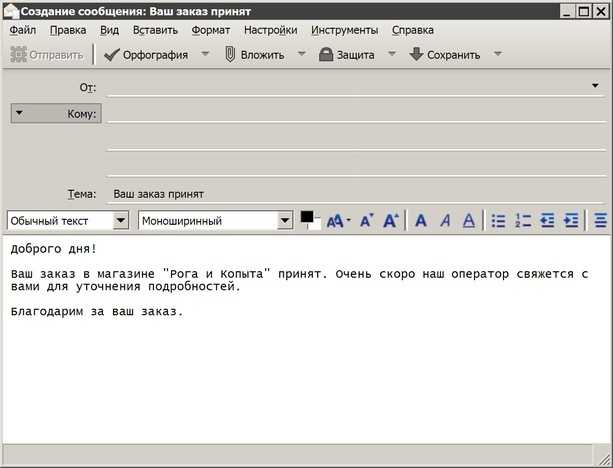Decrease text indent (outdent)
The width and height of the screenshot is (613, 468).
[x=547, y=221]
